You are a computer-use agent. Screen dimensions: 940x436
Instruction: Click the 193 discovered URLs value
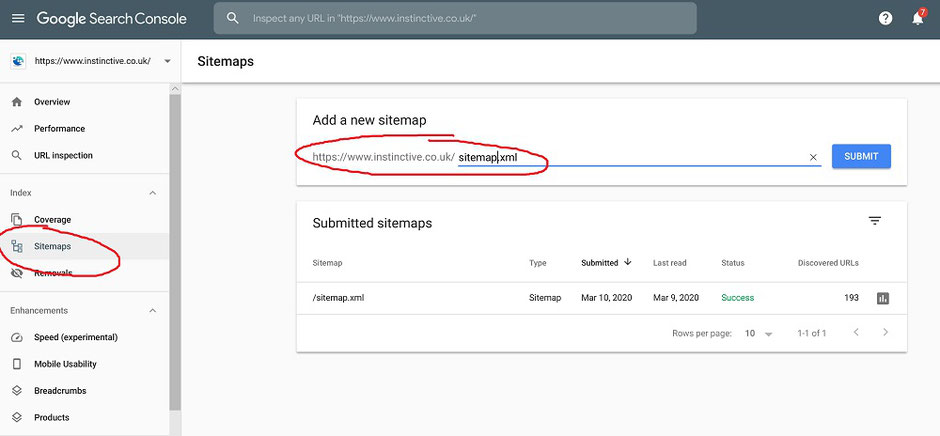tap(851, 298)
